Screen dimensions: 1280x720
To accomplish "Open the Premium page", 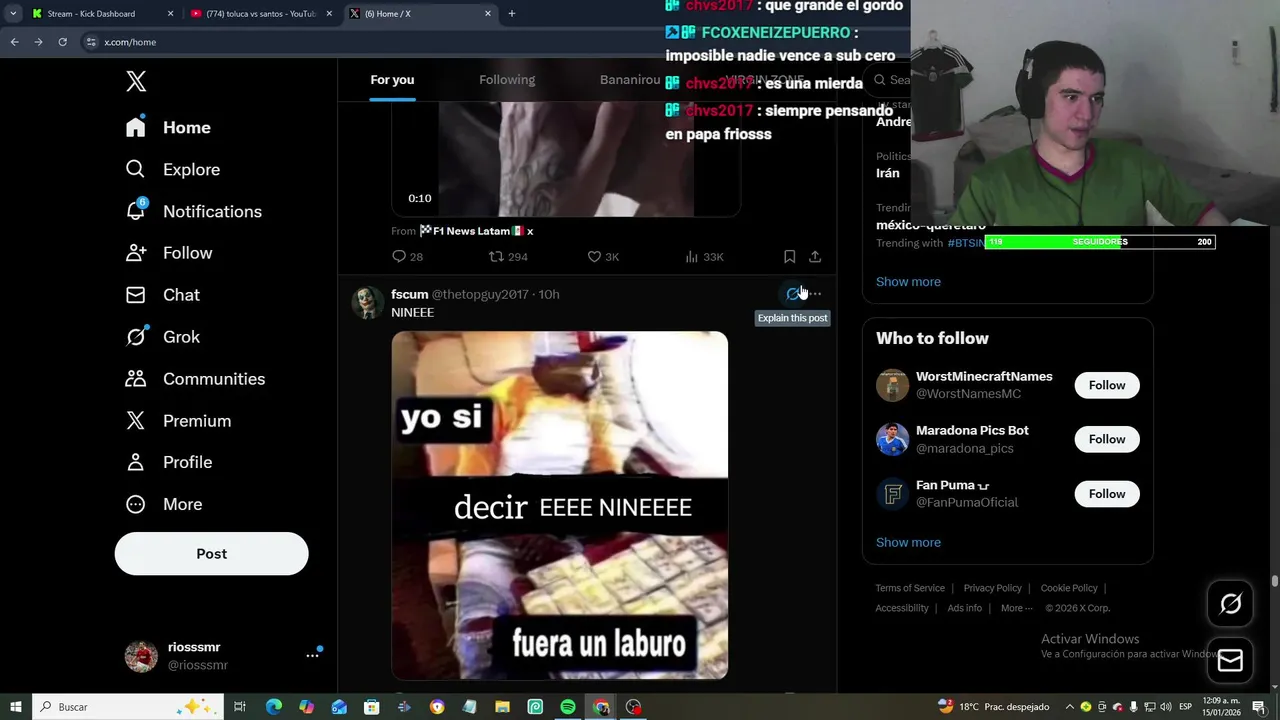I will pos(178,421).
